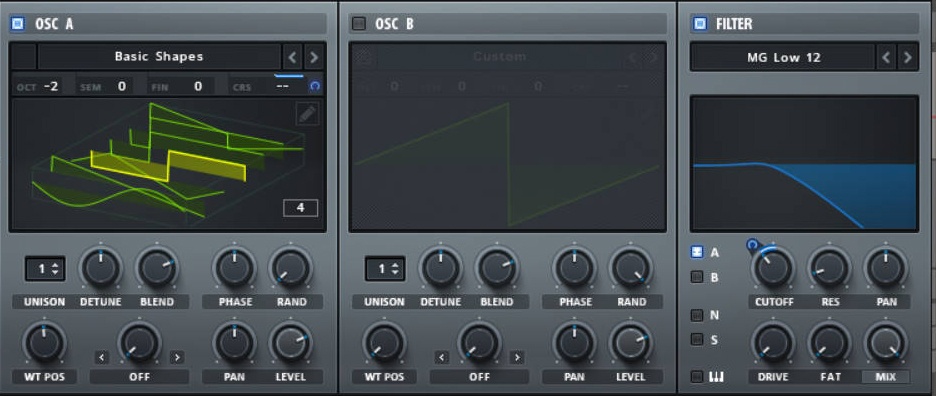Click the OSC A FIN value field
The width and height of the screenshot is (936, 396).
pos(198,86)
